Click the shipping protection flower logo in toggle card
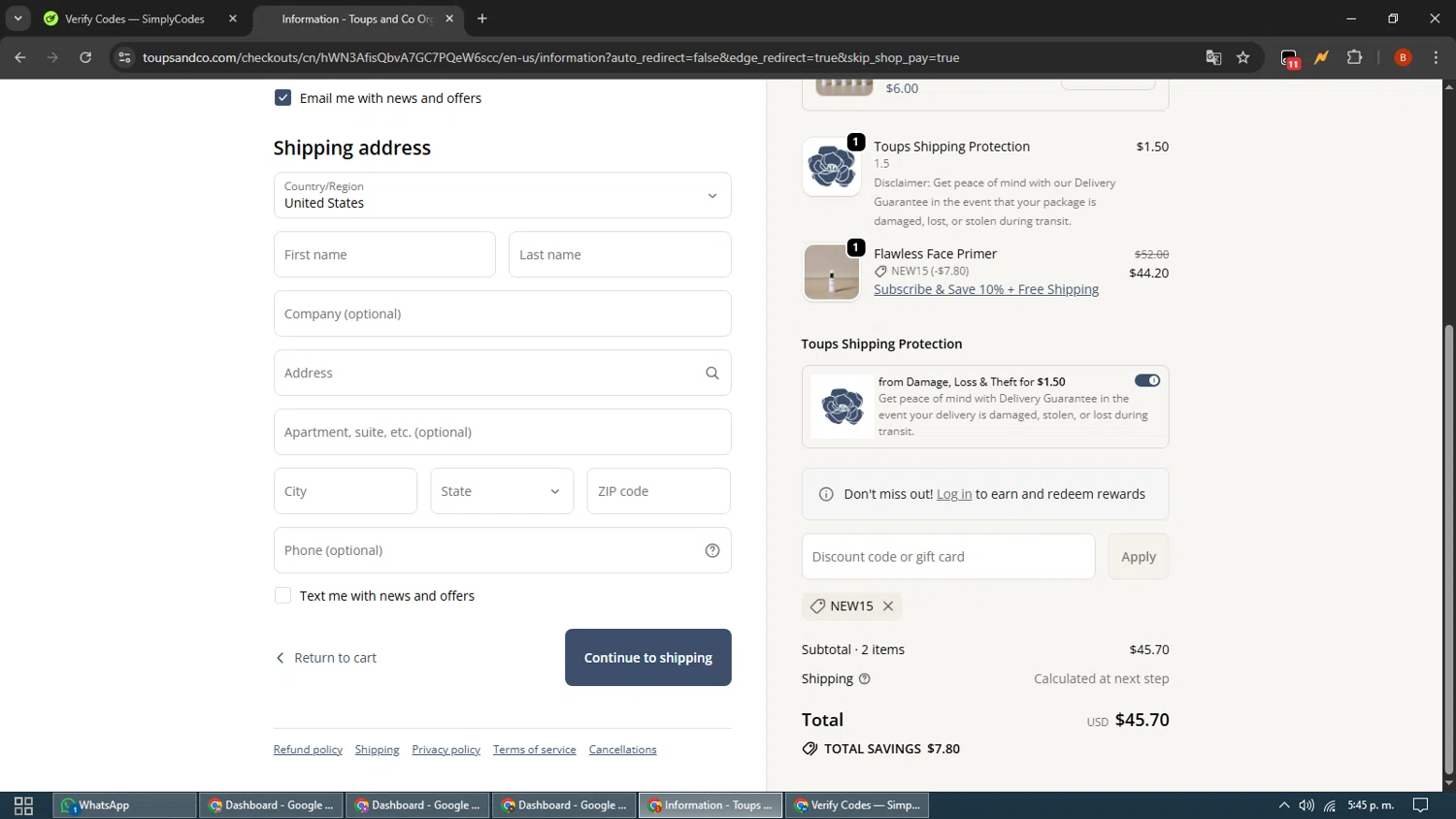The width and height of the screenshot is (1456, 819). 842,406
